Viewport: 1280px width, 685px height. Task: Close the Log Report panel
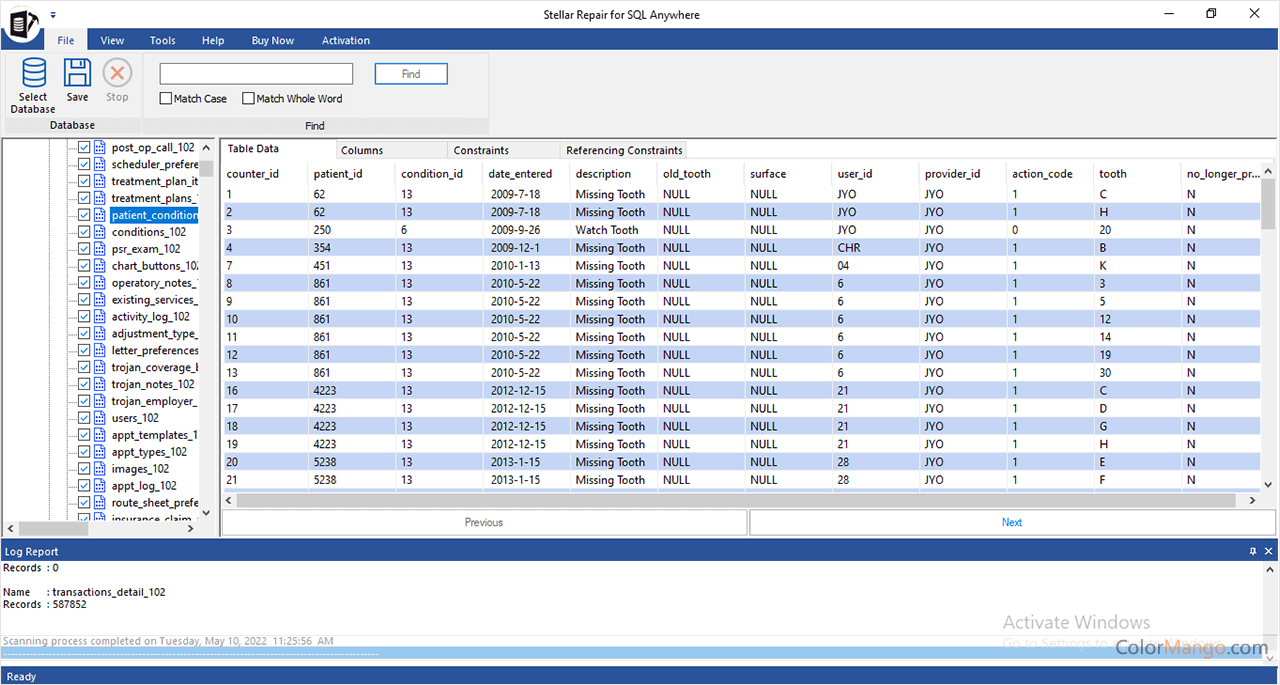click(x=1268, y=551)
